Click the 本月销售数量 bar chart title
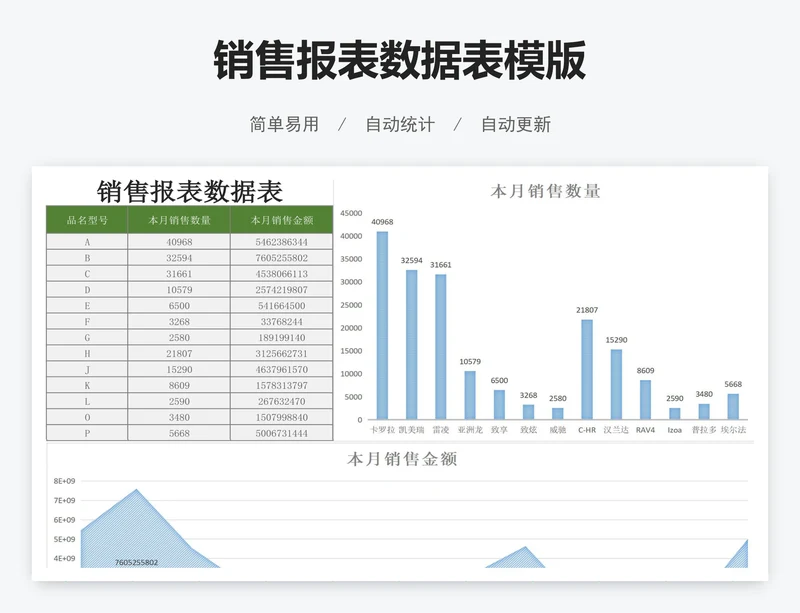 coord(545,191)
